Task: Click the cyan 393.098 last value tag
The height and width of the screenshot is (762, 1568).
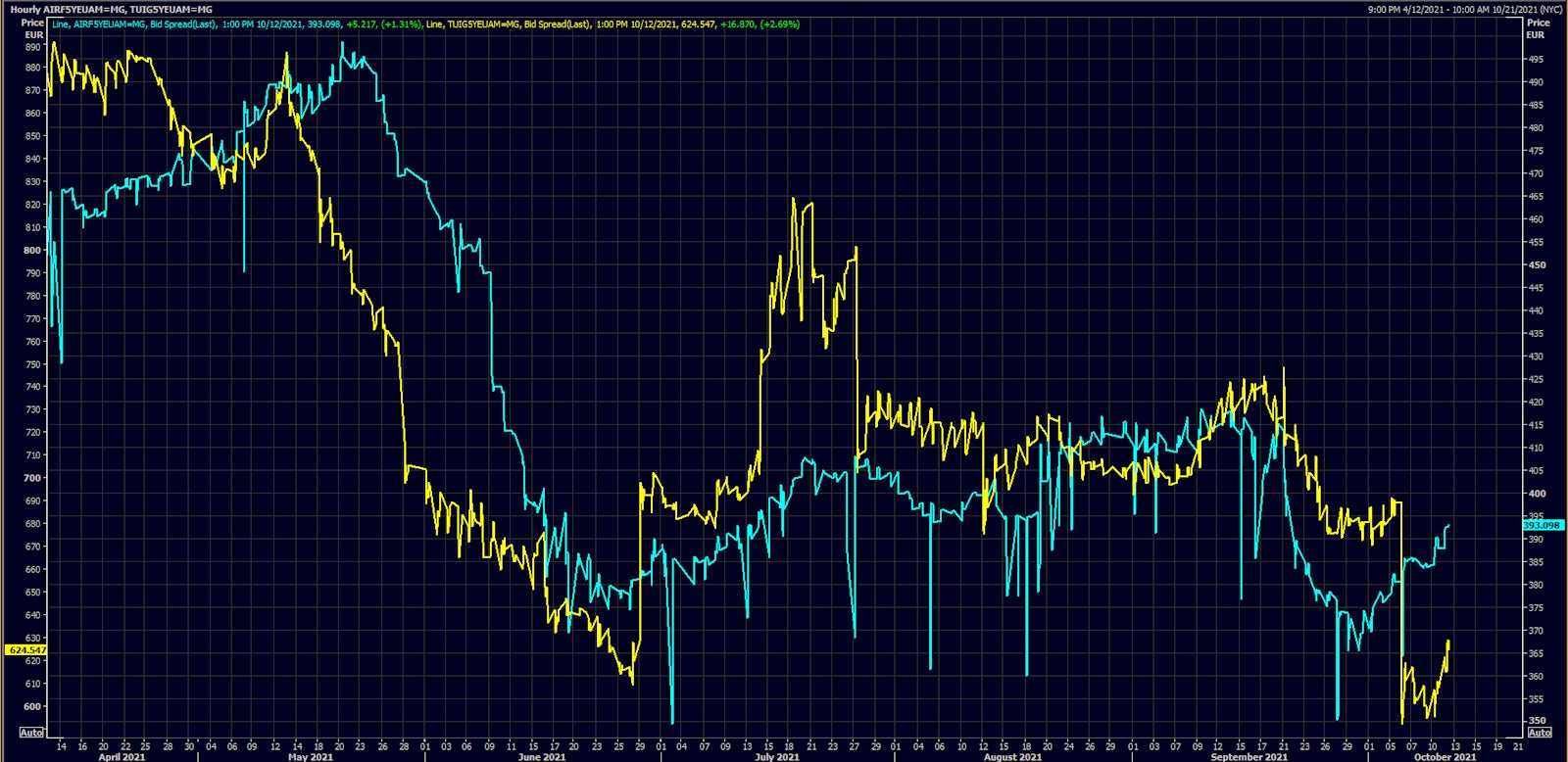Action: [x=1542, y=525]
